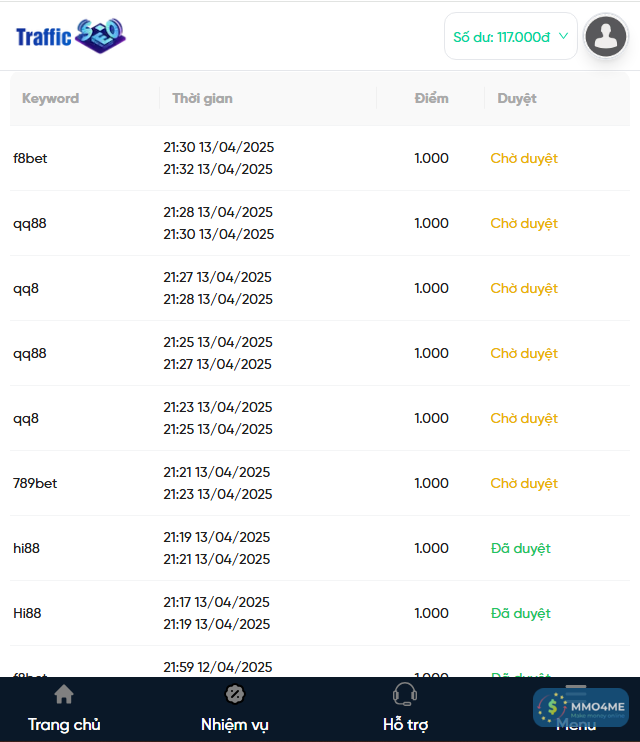Open the Trang chủ tab

point(64,724)
